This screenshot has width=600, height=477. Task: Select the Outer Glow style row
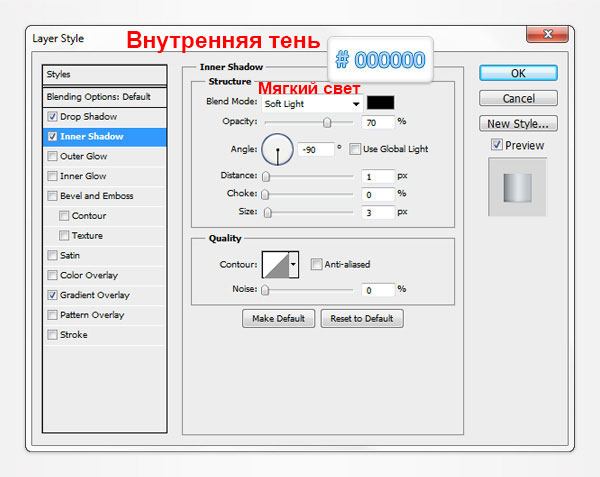105,156
